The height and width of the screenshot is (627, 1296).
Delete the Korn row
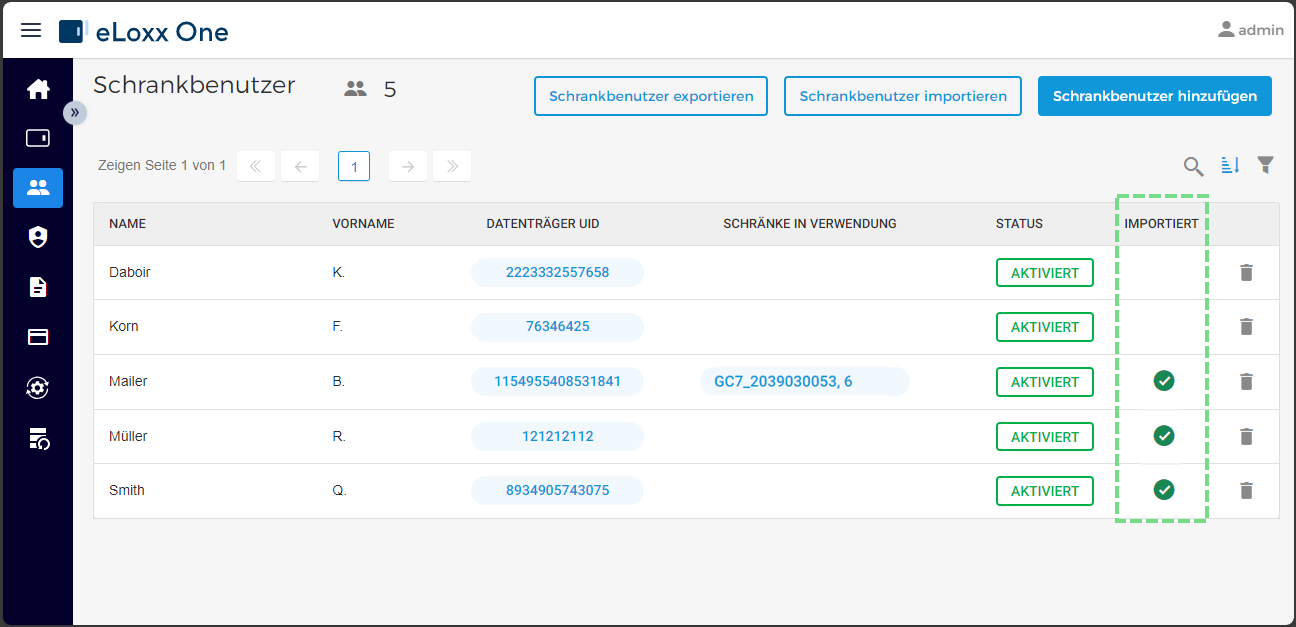pos(1246,326)
